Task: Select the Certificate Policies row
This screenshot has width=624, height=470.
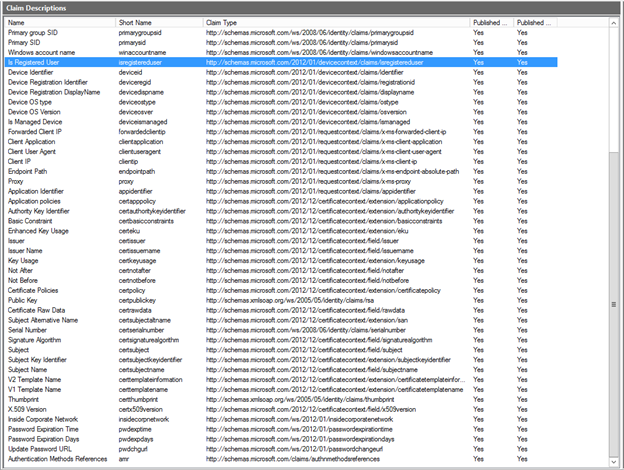Action: click(281, 291)
